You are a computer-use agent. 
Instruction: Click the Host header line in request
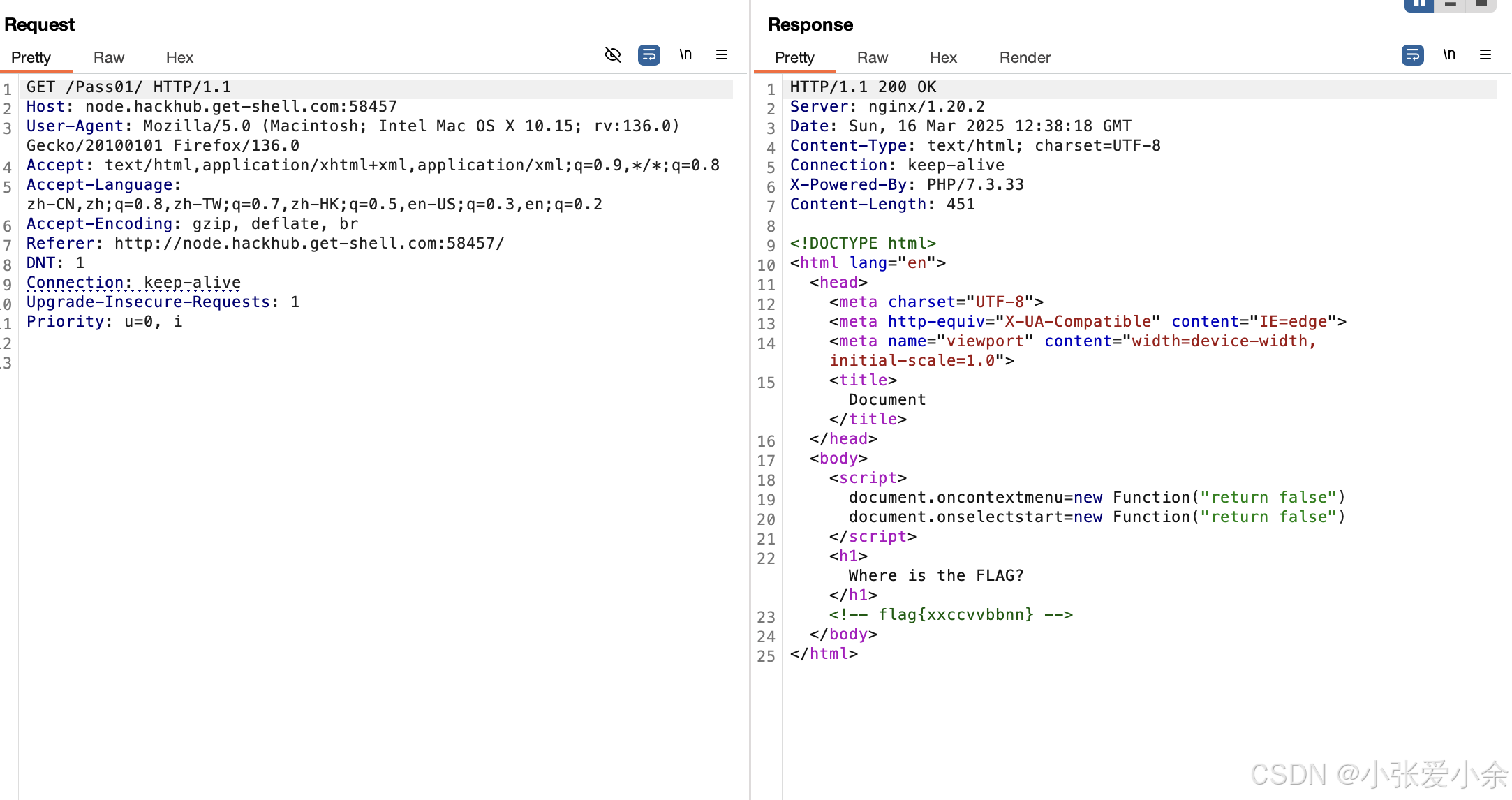[211, 107]
